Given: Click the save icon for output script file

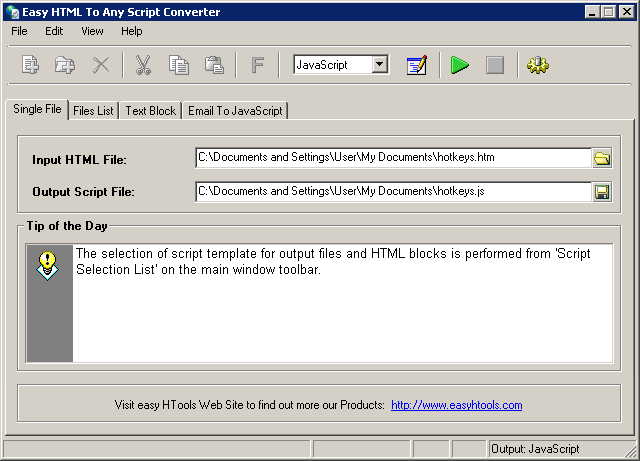Looking at the screenshot, I should [x=602, y=192].
